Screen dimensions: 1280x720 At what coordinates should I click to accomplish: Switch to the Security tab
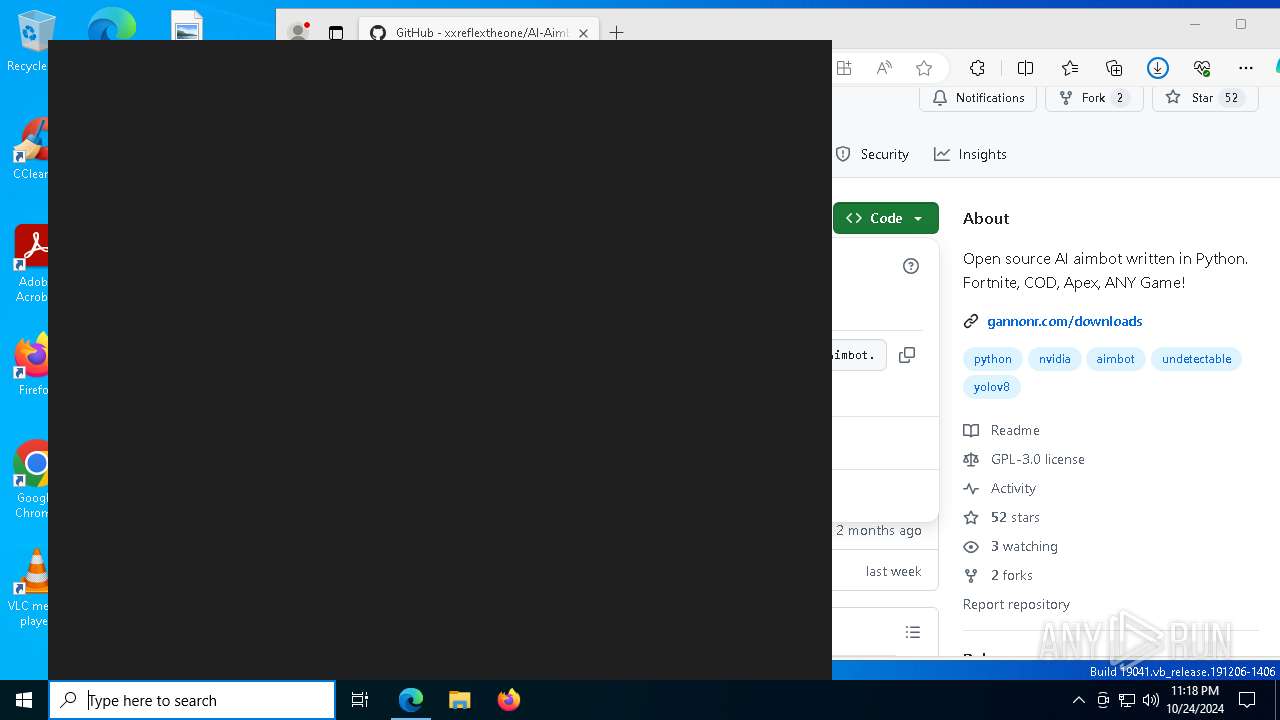tap(872, 154)
